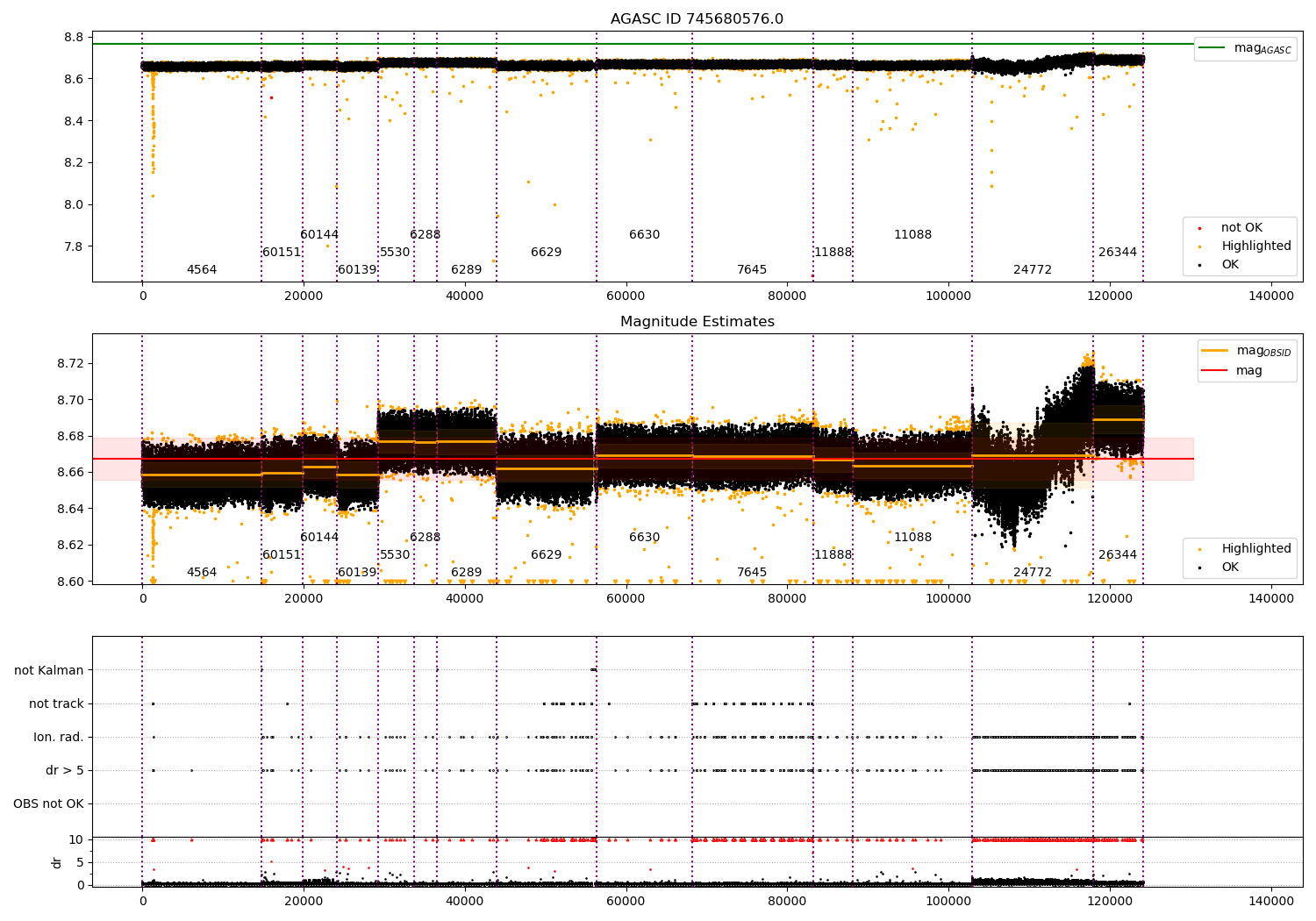Click obsid 7645 in the Magnitude Estimates plot
This screenshot has width=1316, height=921.
pyautogui.click(x=752, y=573)
